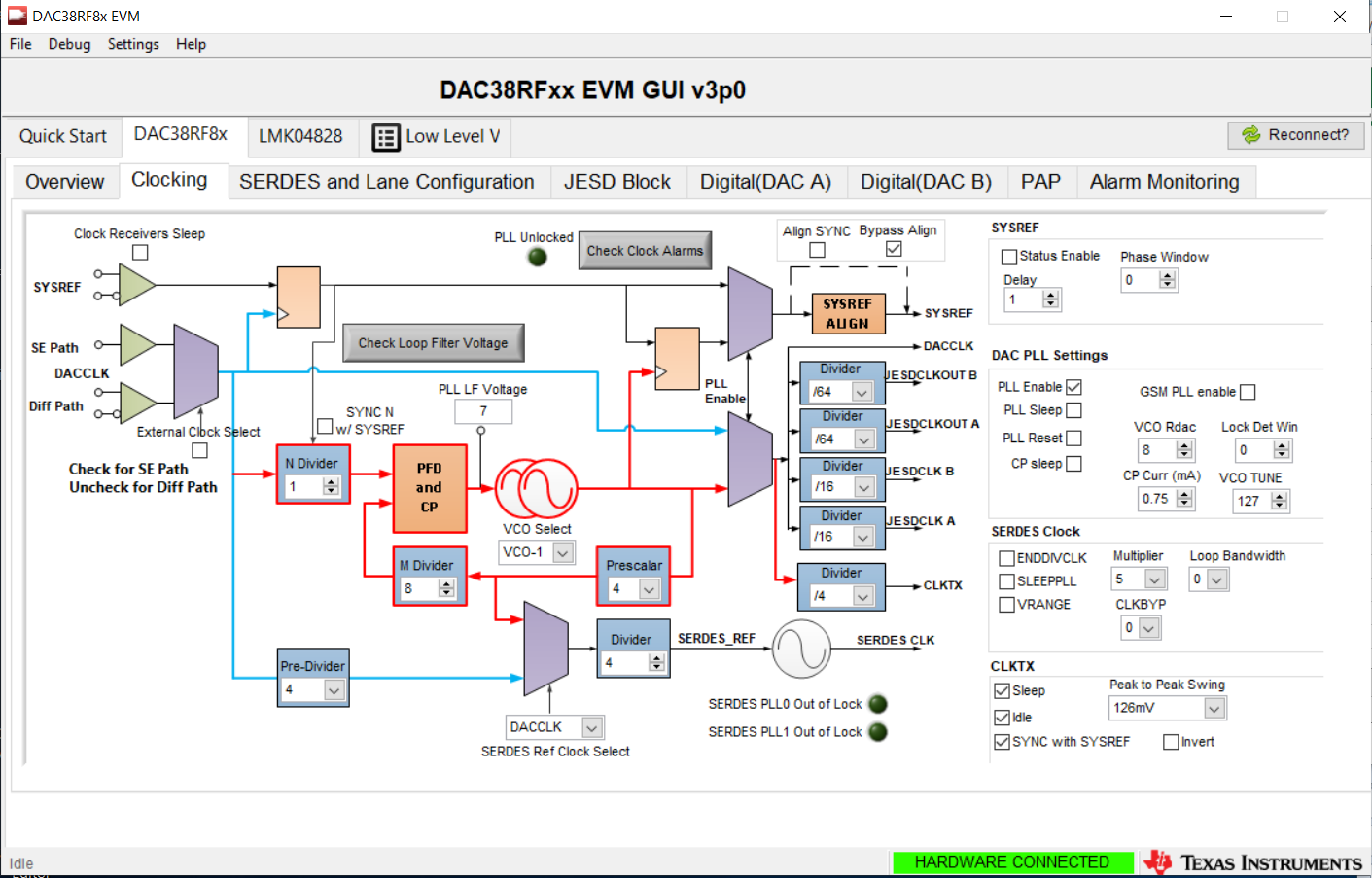Click the multiplexer right of the PLL Enable label
Screen dimensions: 1372x878
[750, 459]
